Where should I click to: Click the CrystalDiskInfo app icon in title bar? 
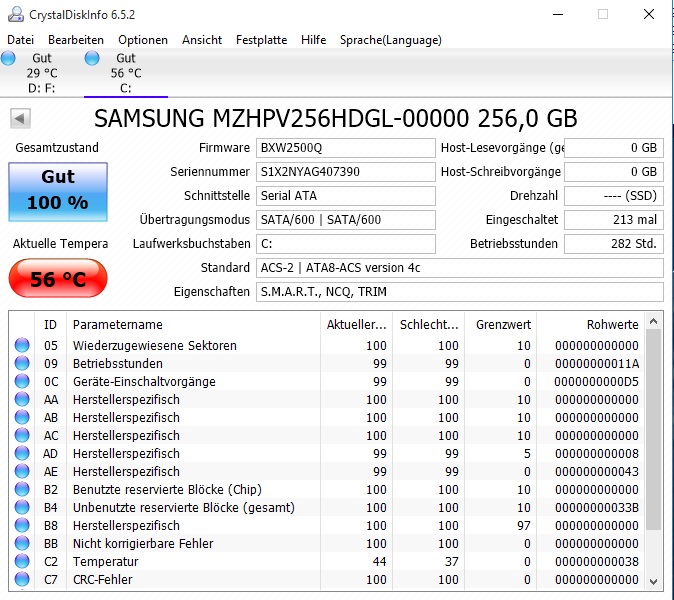pyautogui.click(x=16, y=14)
